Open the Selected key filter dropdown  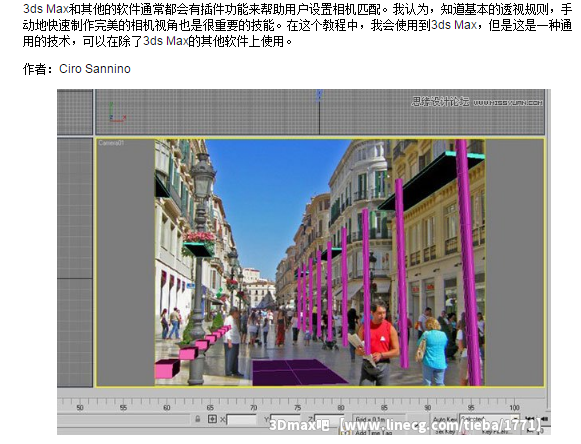[x=489, y=419]
